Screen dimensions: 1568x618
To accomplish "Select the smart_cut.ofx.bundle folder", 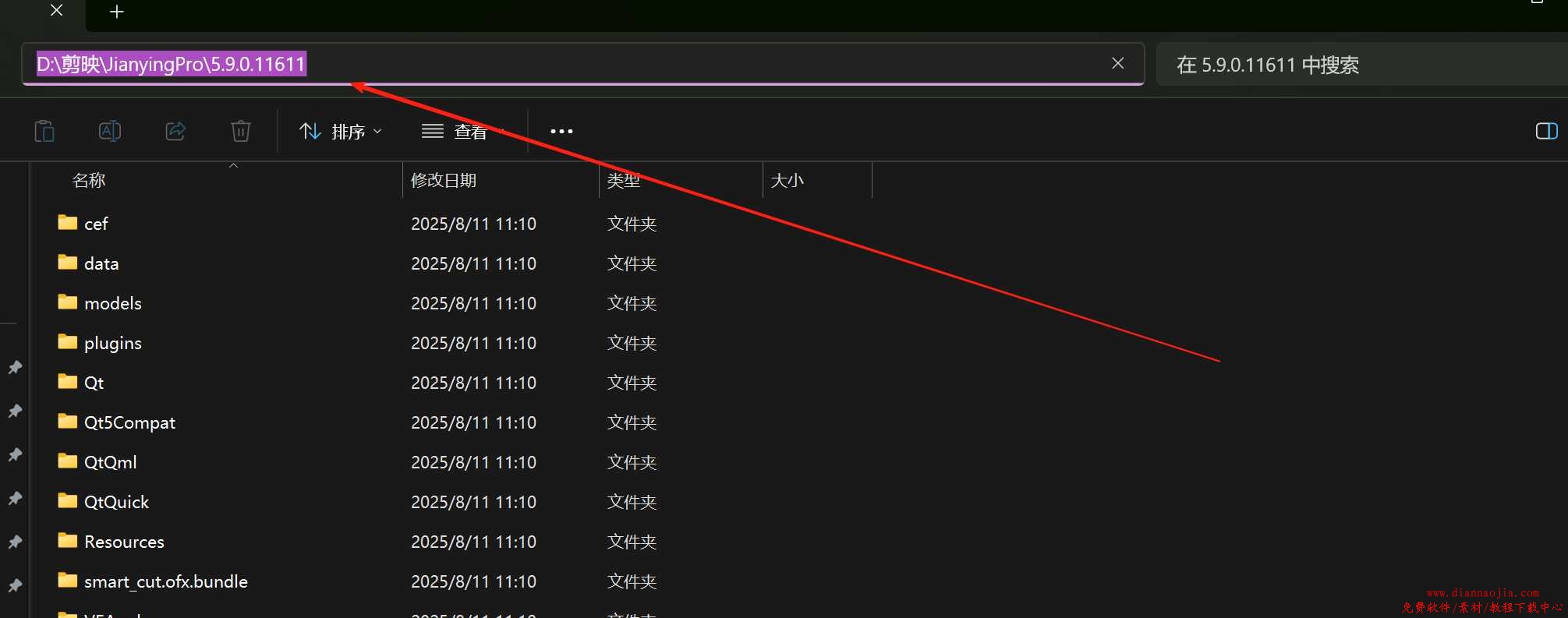I will (x=165, y=582).
